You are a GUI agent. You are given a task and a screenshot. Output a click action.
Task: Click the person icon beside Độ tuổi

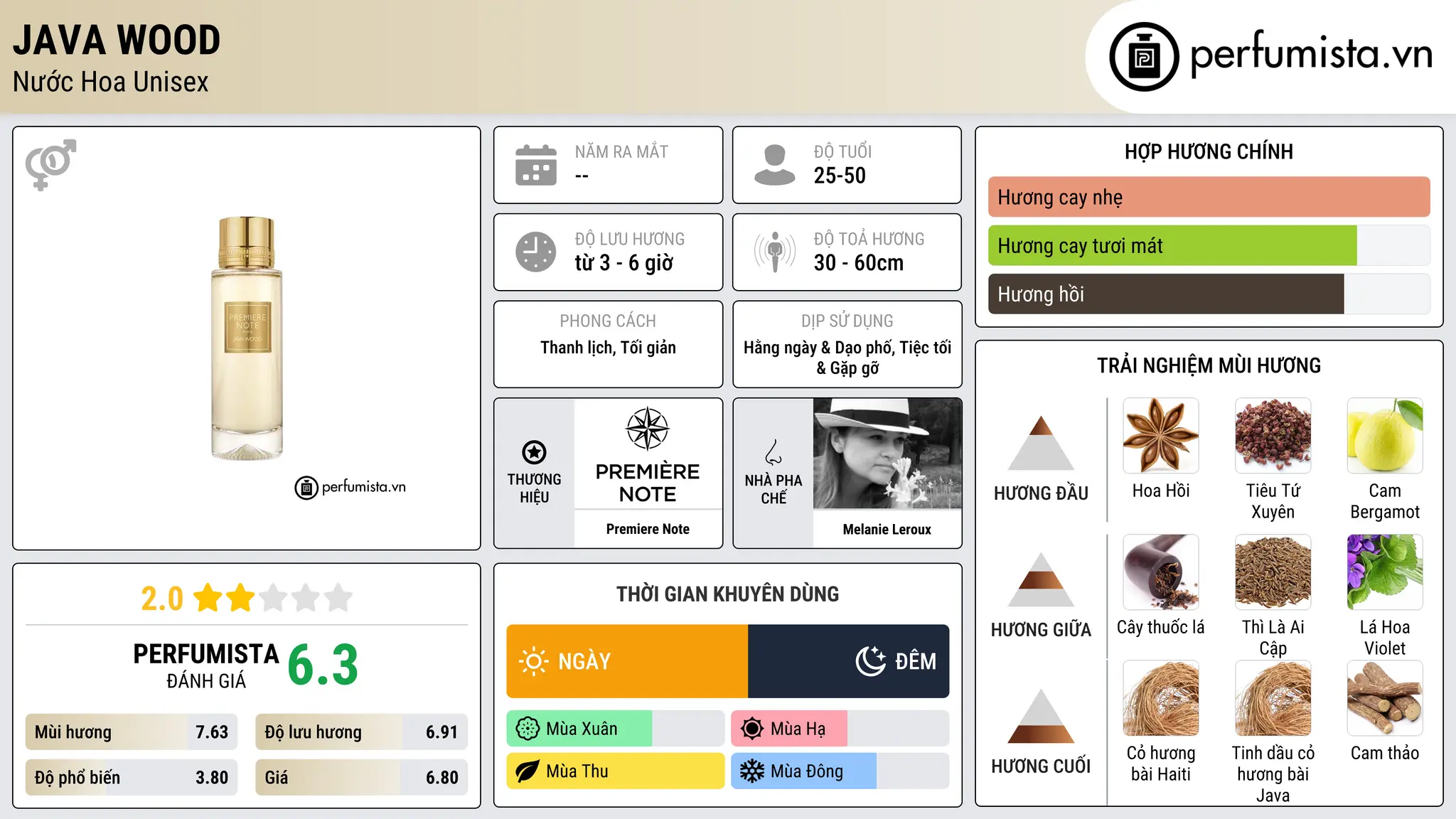[x=774, y=165]
